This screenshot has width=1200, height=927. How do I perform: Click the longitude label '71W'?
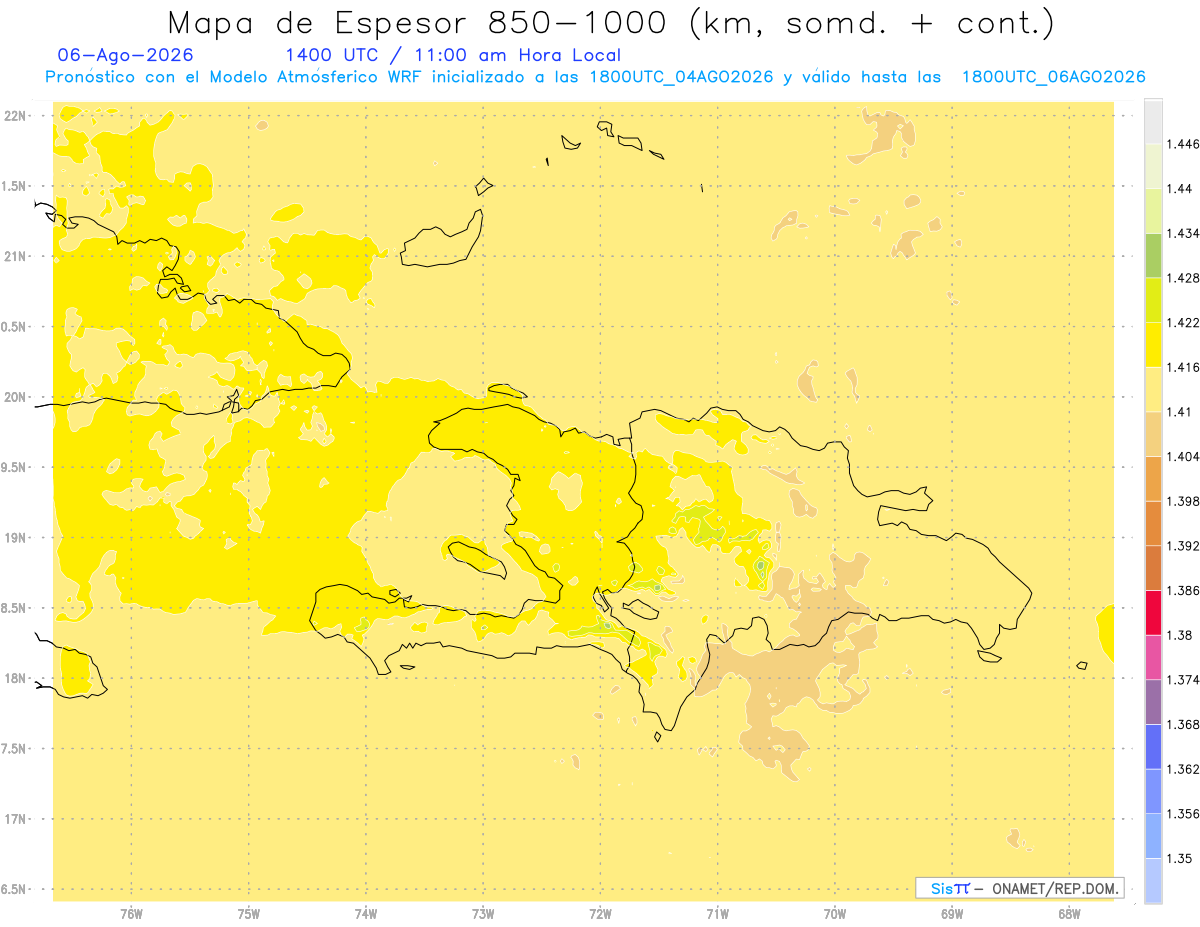tap(717, 914)
